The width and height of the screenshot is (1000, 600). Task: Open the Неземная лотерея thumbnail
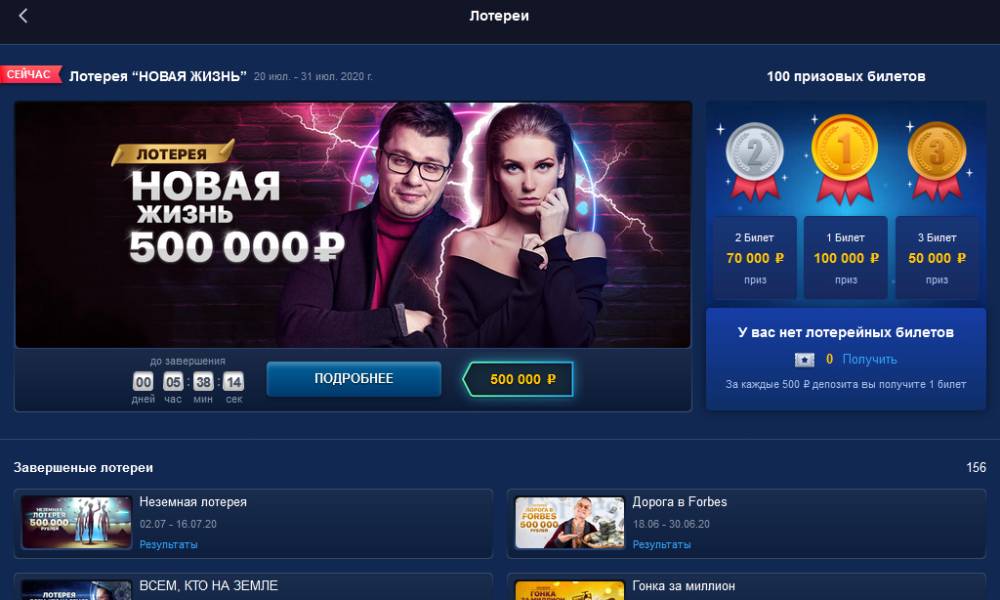click(x=76, y=523)
